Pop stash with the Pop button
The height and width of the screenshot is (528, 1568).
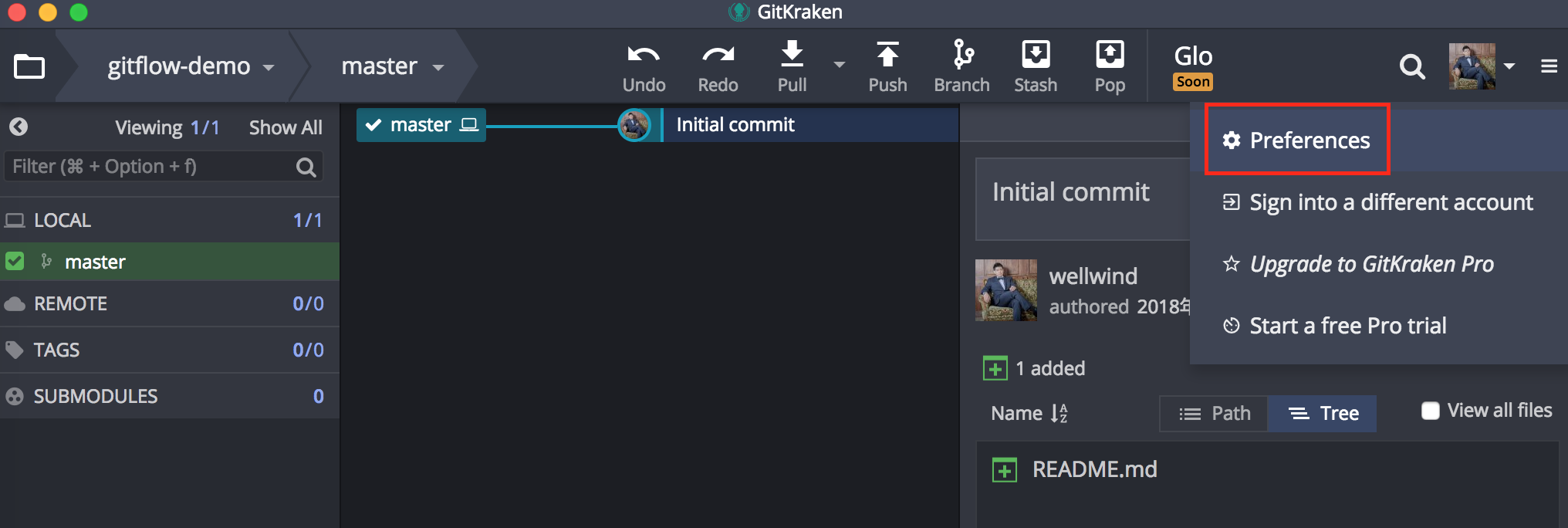1110,67
